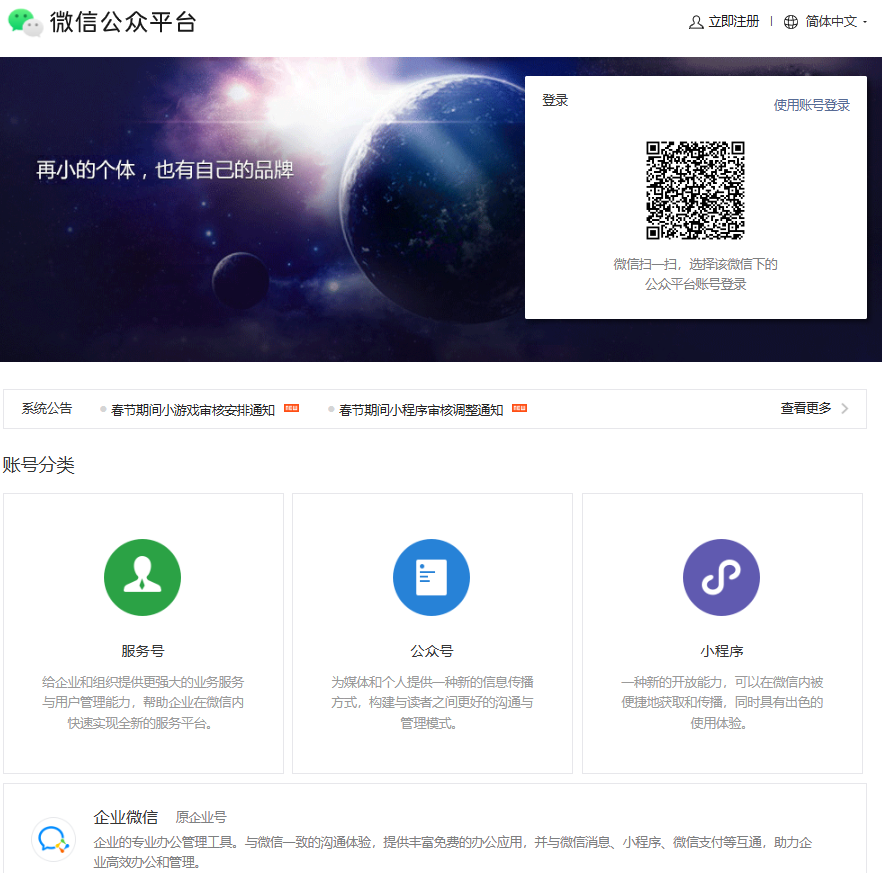Switch to 使用账号登录 login mode
Screen dimensions: 882x873
click(811, 105)
